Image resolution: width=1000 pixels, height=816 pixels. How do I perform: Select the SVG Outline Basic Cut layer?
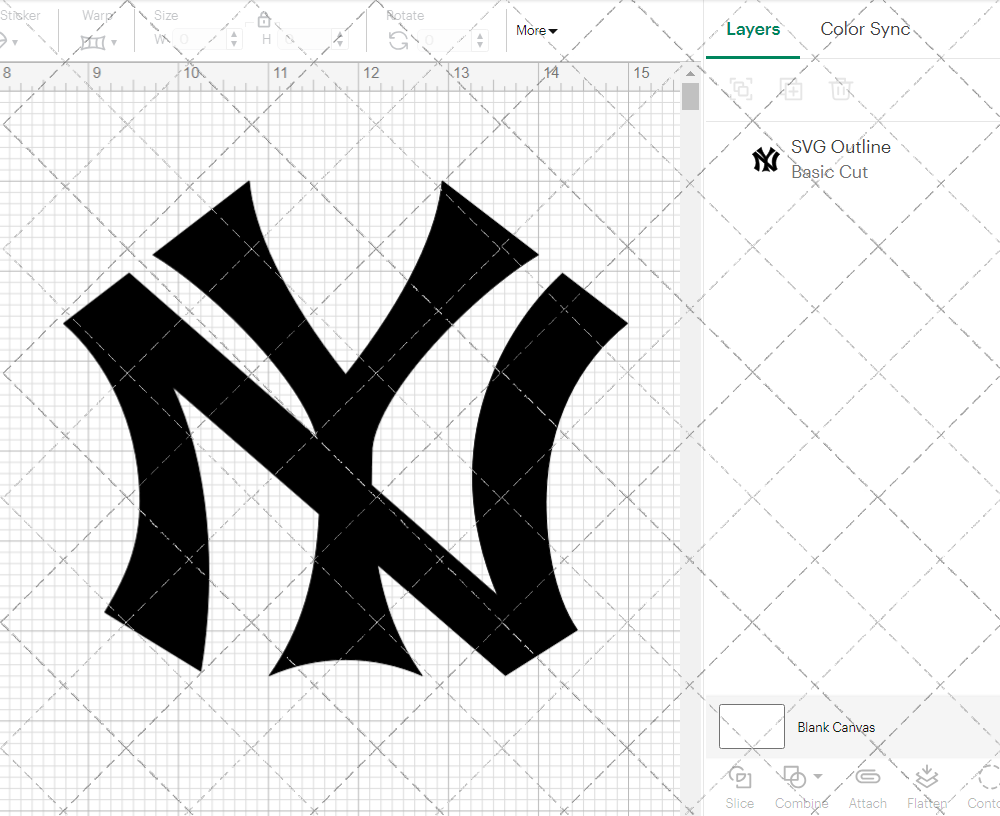coord(840,159)
